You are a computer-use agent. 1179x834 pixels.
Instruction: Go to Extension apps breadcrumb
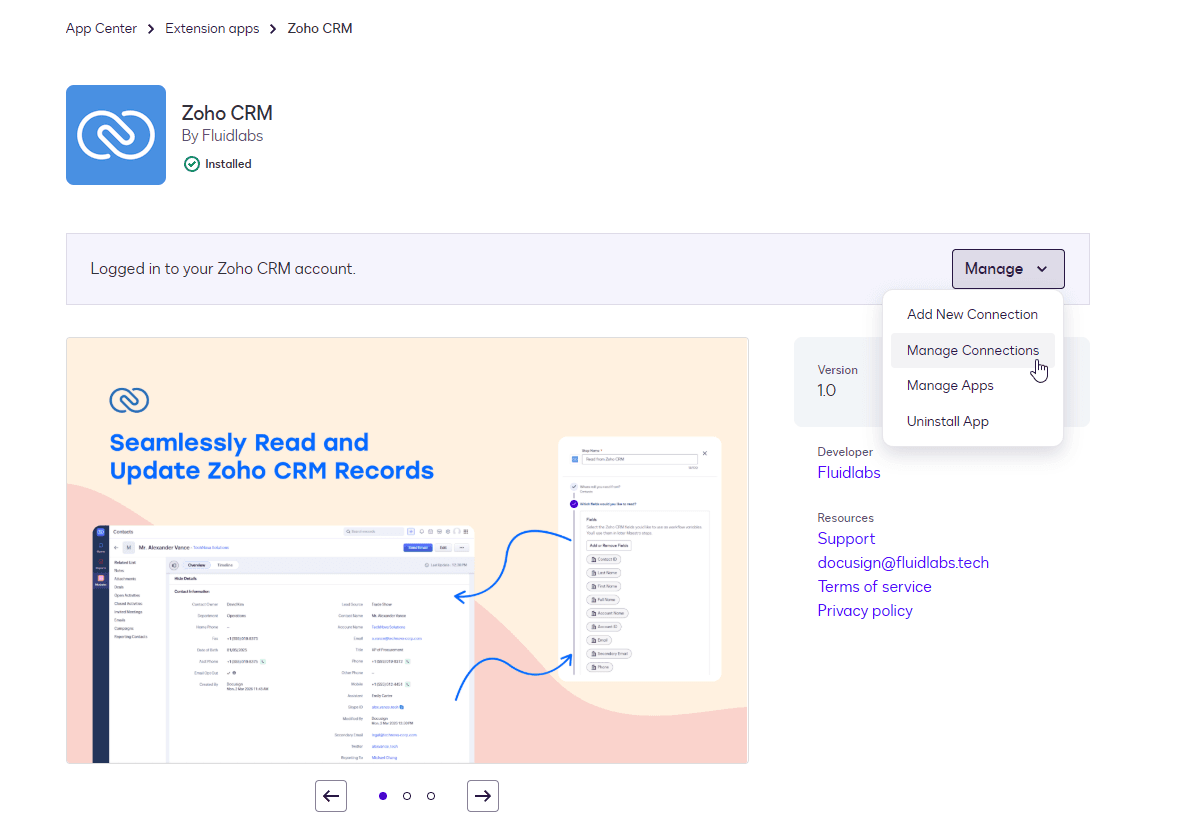click(x=212, y=28)
